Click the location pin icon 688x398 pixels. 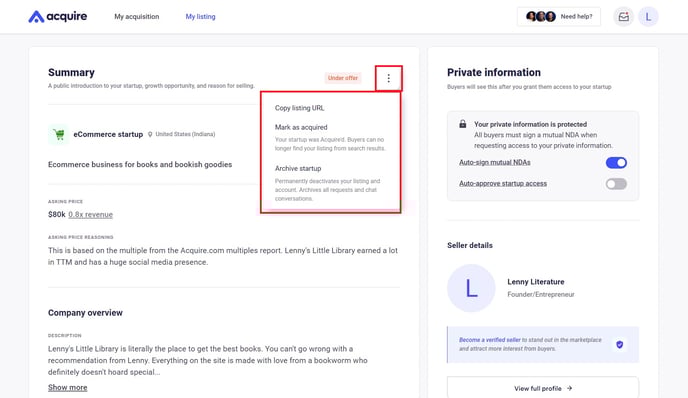click(150, 134)
